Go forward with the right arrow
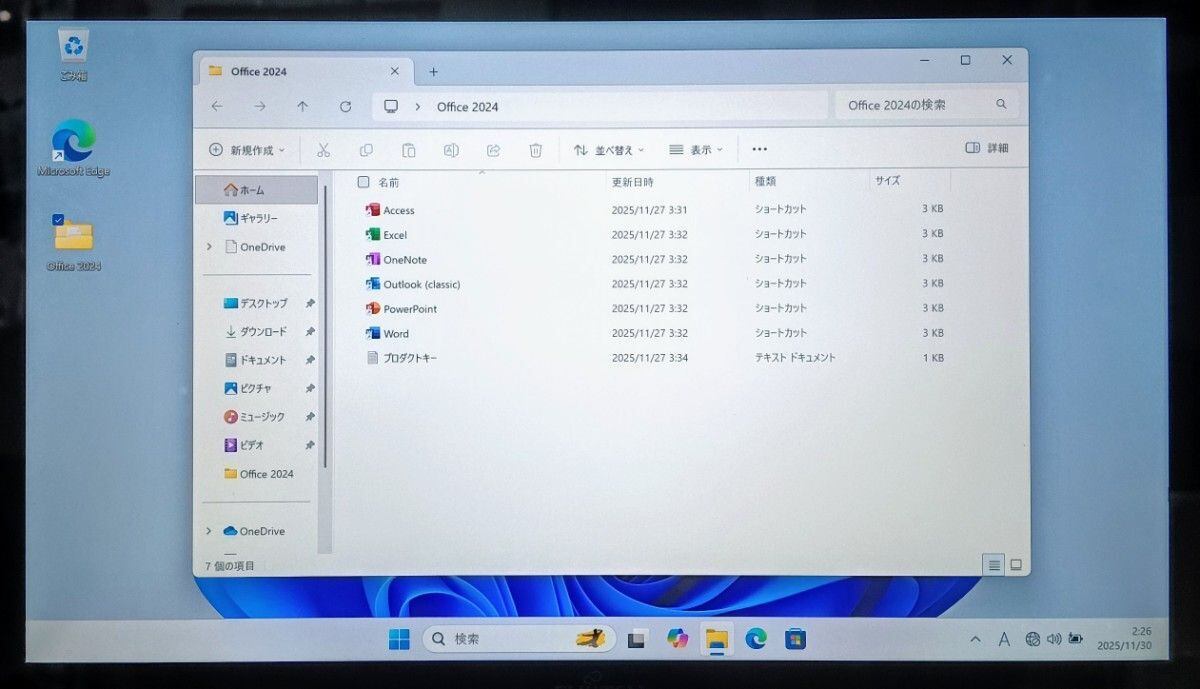 pyautogui.click(x=260, y=106)
